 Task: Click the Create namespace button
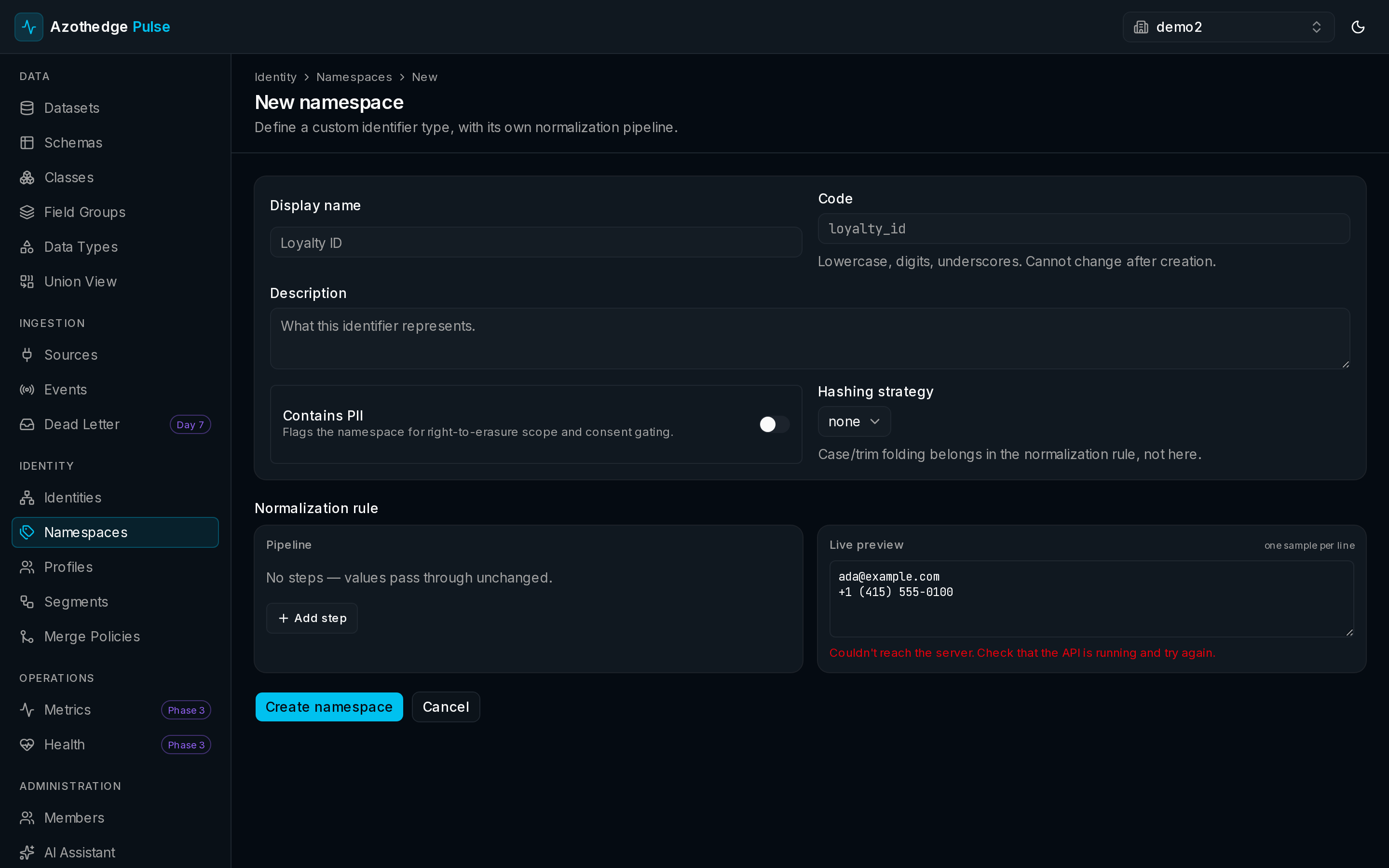coord(329,706)
